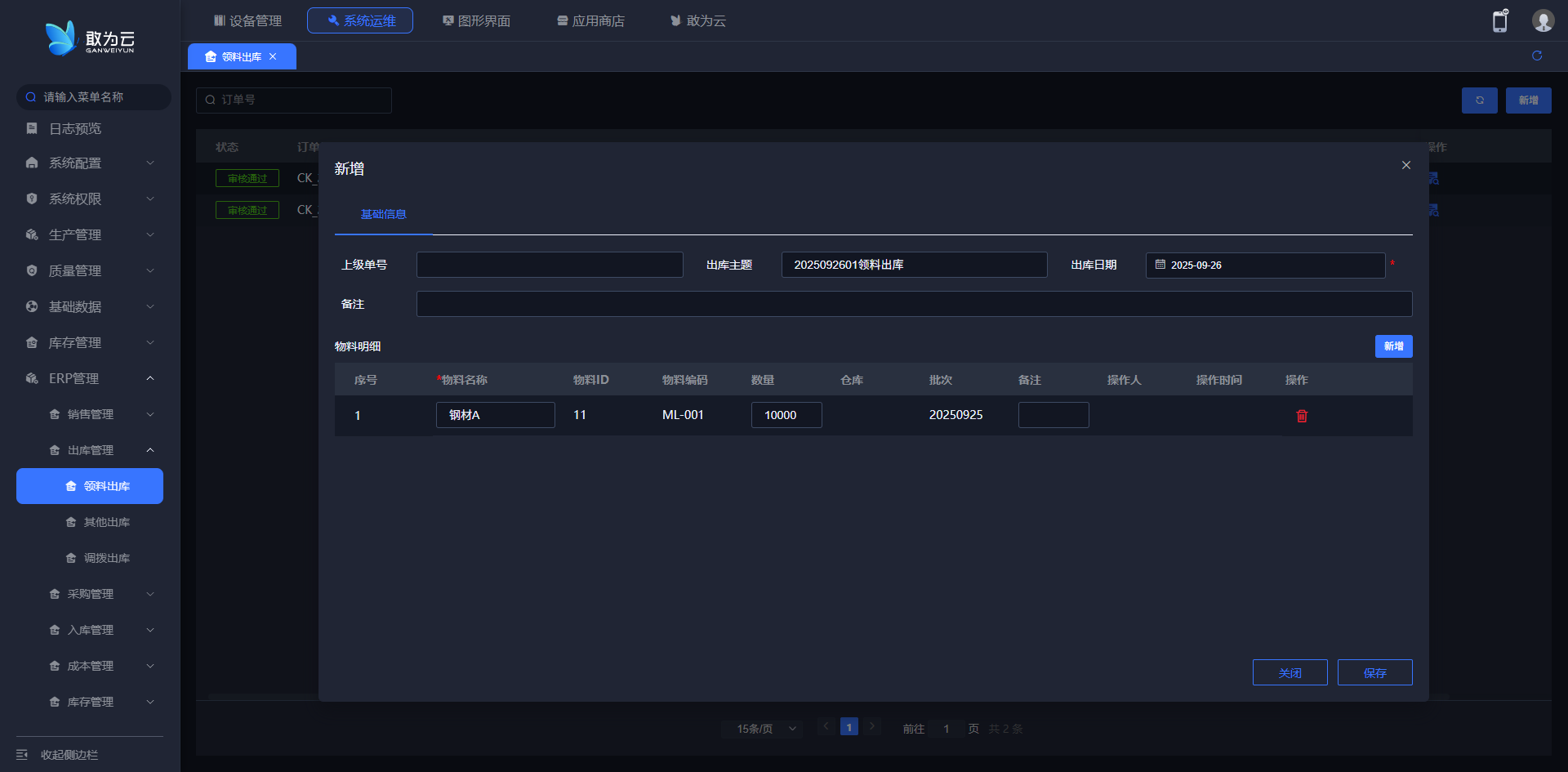Select 其他出库 in sidebar
This screenshot has width=1568, height=772.
tap(106, 523)
